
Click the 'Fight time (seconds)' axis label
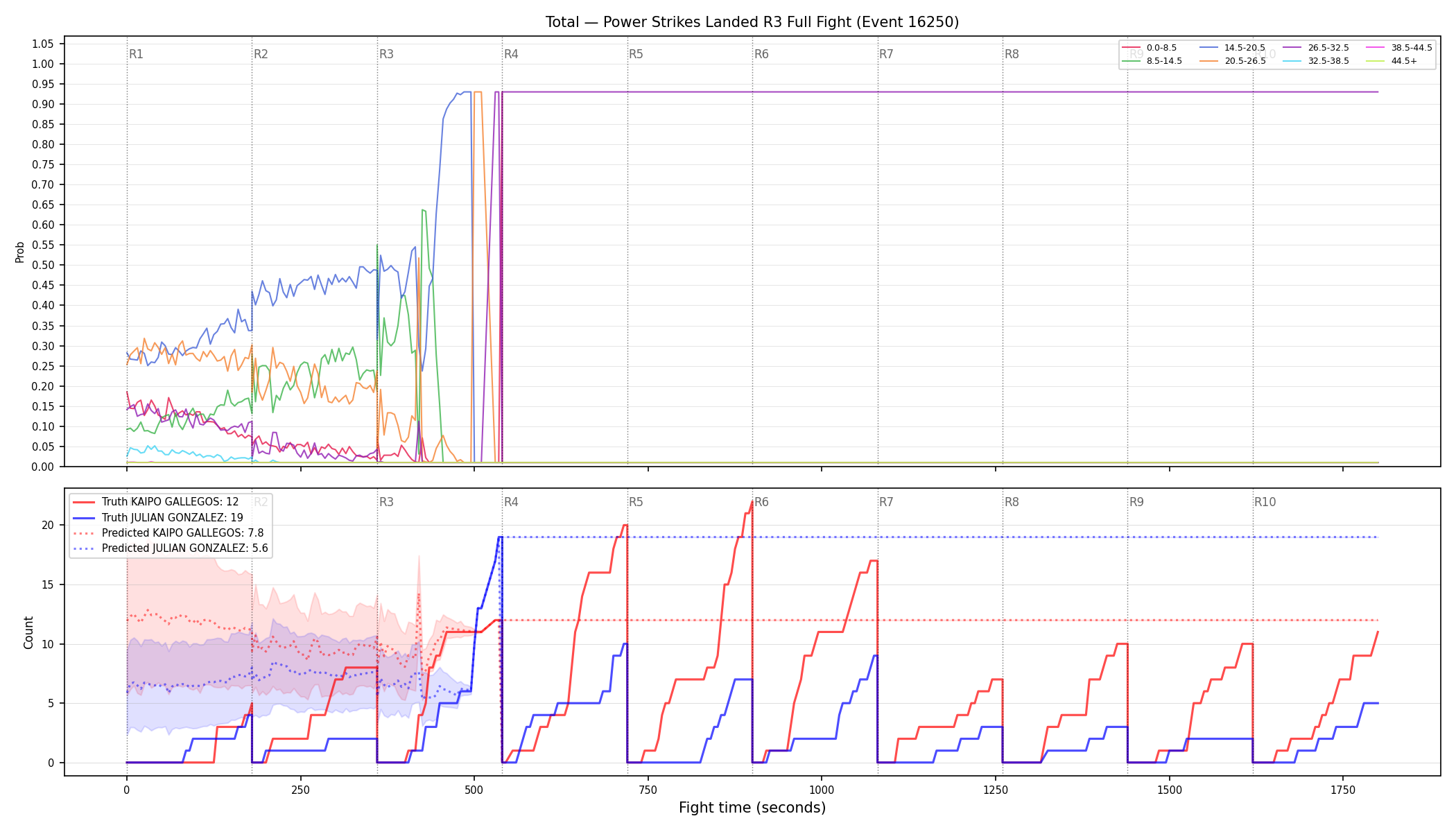click(x=752, y=808)
